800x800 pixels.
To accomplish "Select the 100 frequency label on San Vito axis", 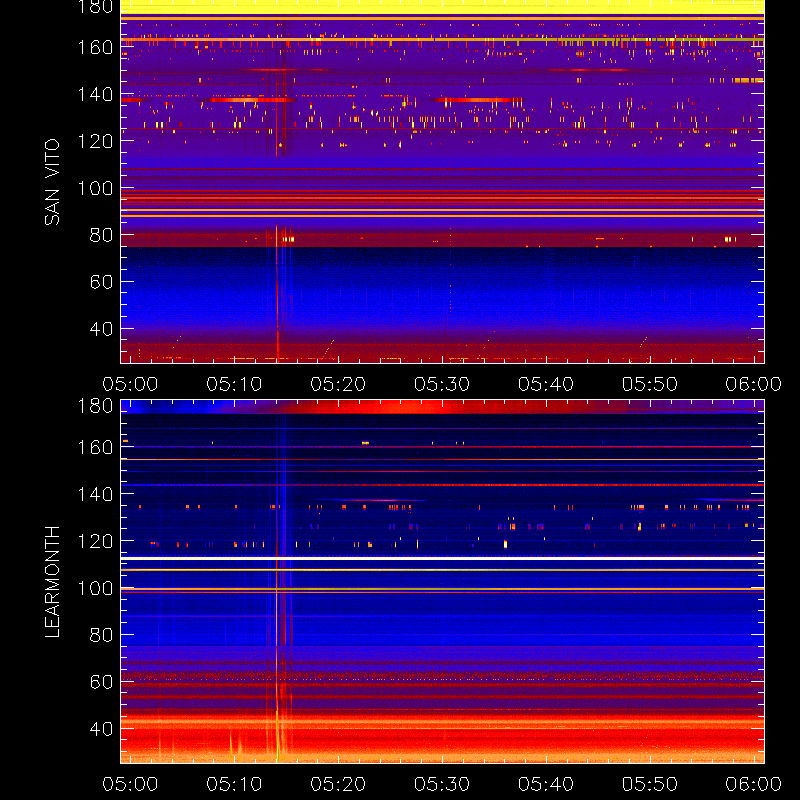I will point(95,188).
